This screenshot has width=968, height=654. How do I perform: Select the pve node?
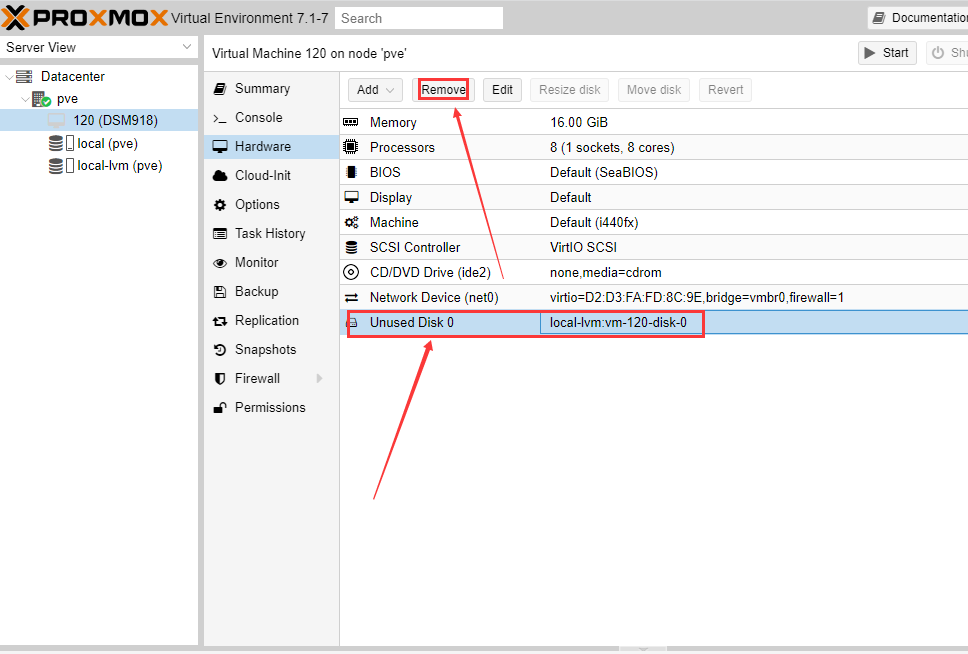(67, 99)
